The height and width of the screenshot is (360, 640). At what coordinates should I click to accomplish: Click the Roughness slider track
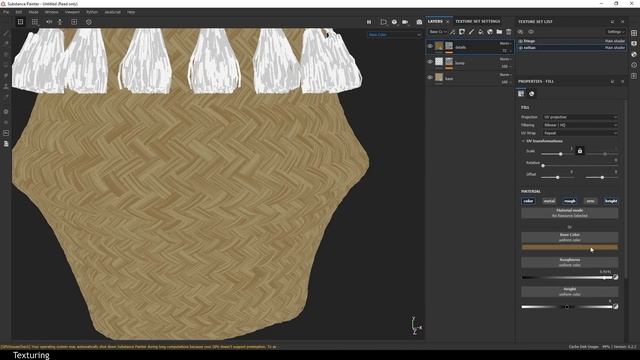tap(567, 278)
